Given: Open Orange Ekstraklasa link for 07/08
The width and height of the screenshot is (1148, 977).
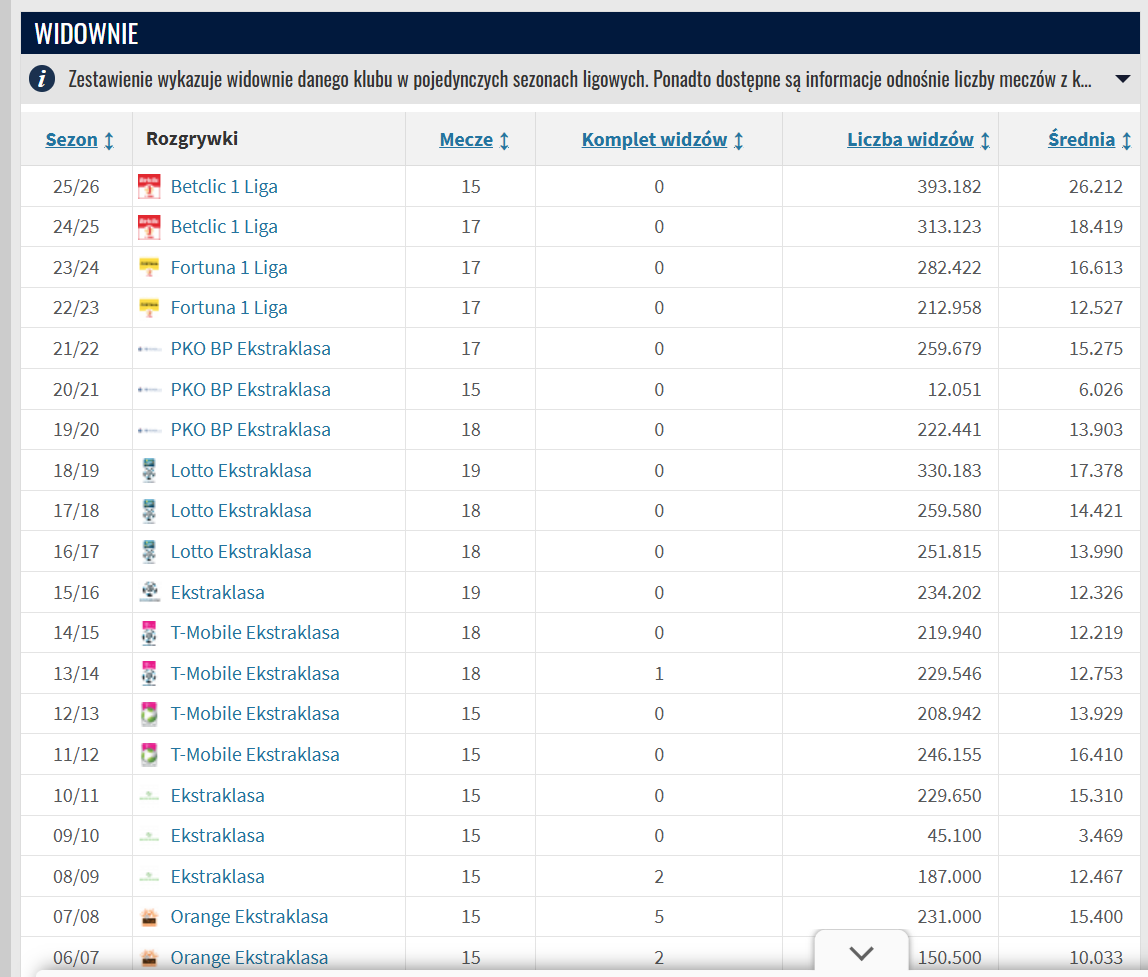Looking at the screenshot, I should [249, 917].
